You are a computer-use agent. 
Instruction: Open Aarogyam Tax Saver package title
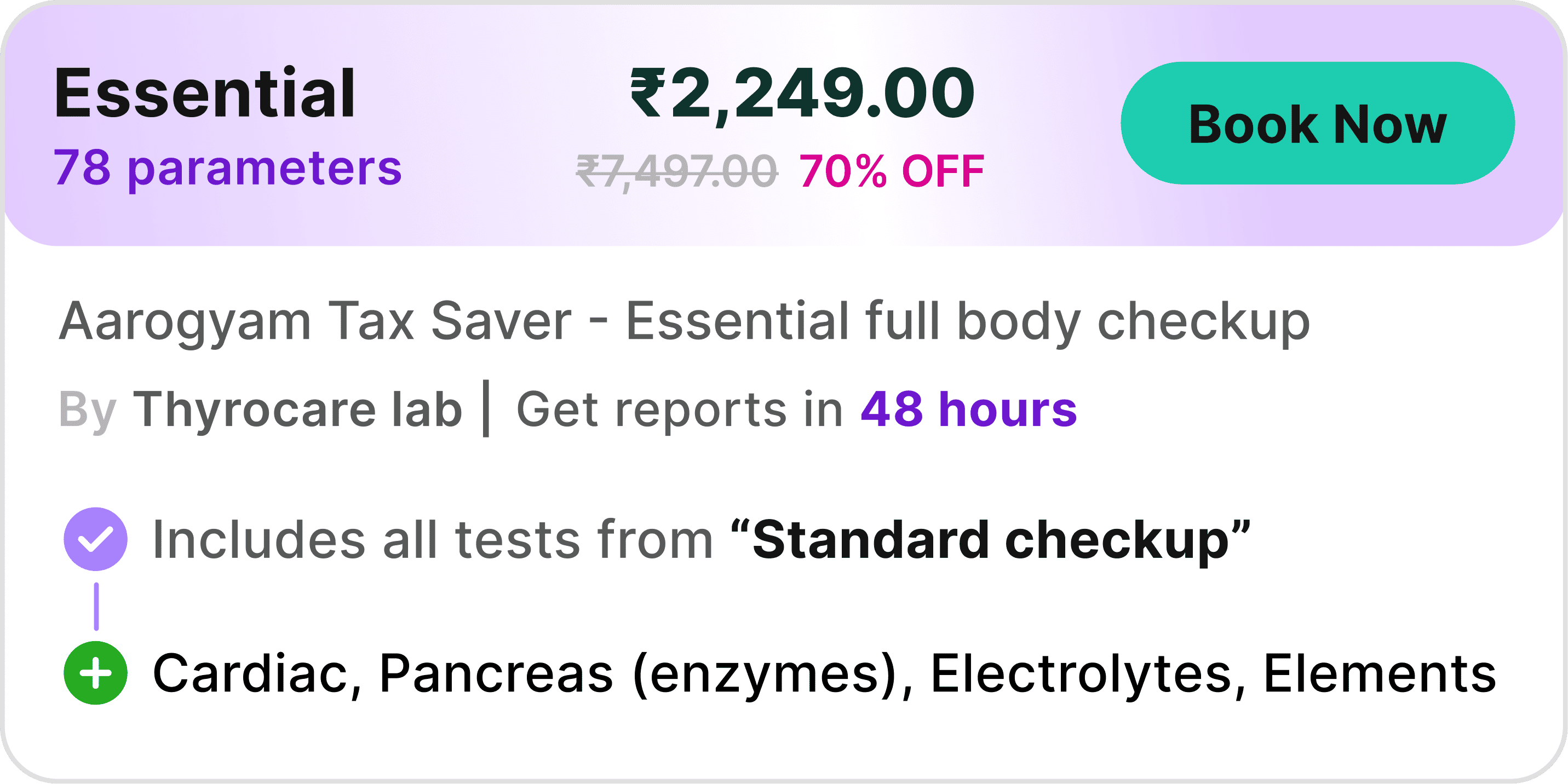click(x=684, y=321)
